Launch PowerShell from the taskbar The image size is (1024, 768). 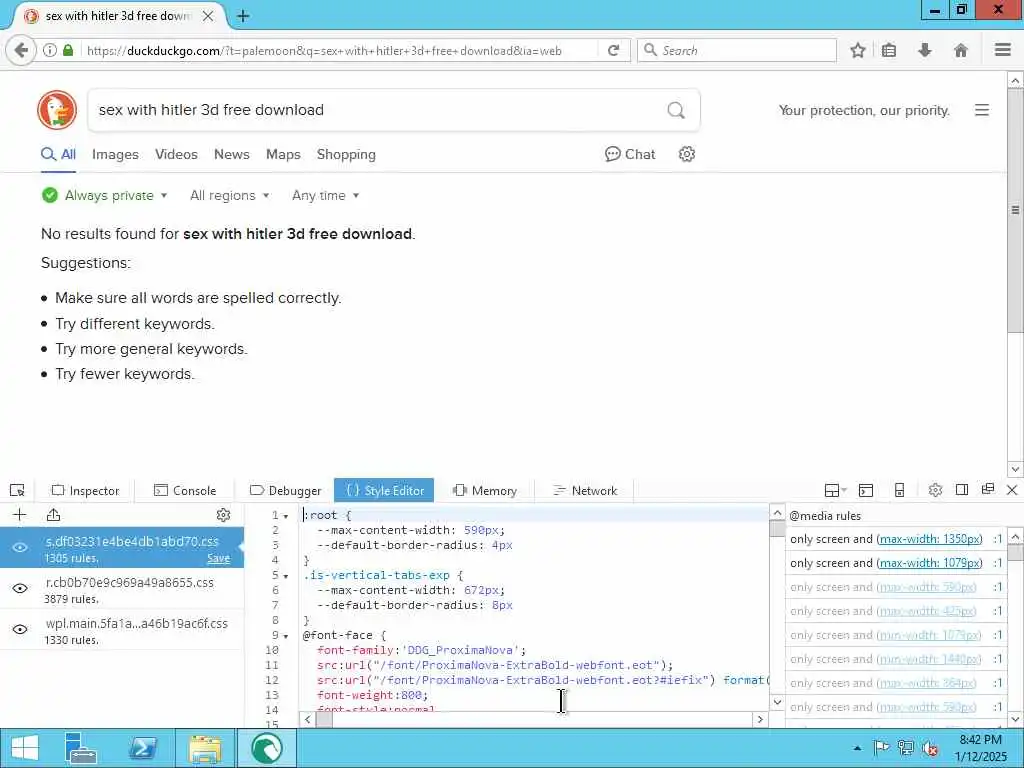143,748
